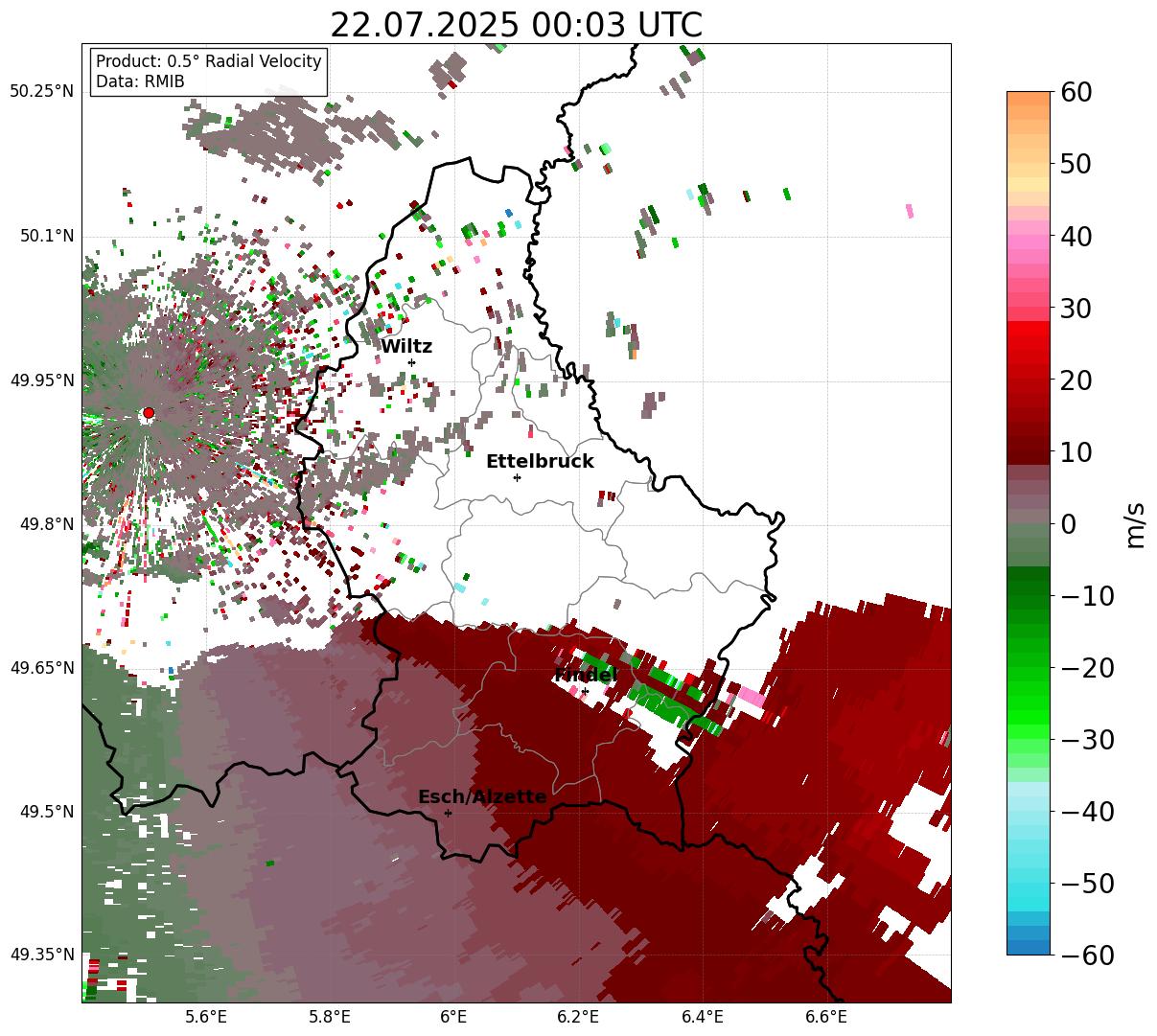Click the 6.6°E longitude tick label

(826, 1017)
